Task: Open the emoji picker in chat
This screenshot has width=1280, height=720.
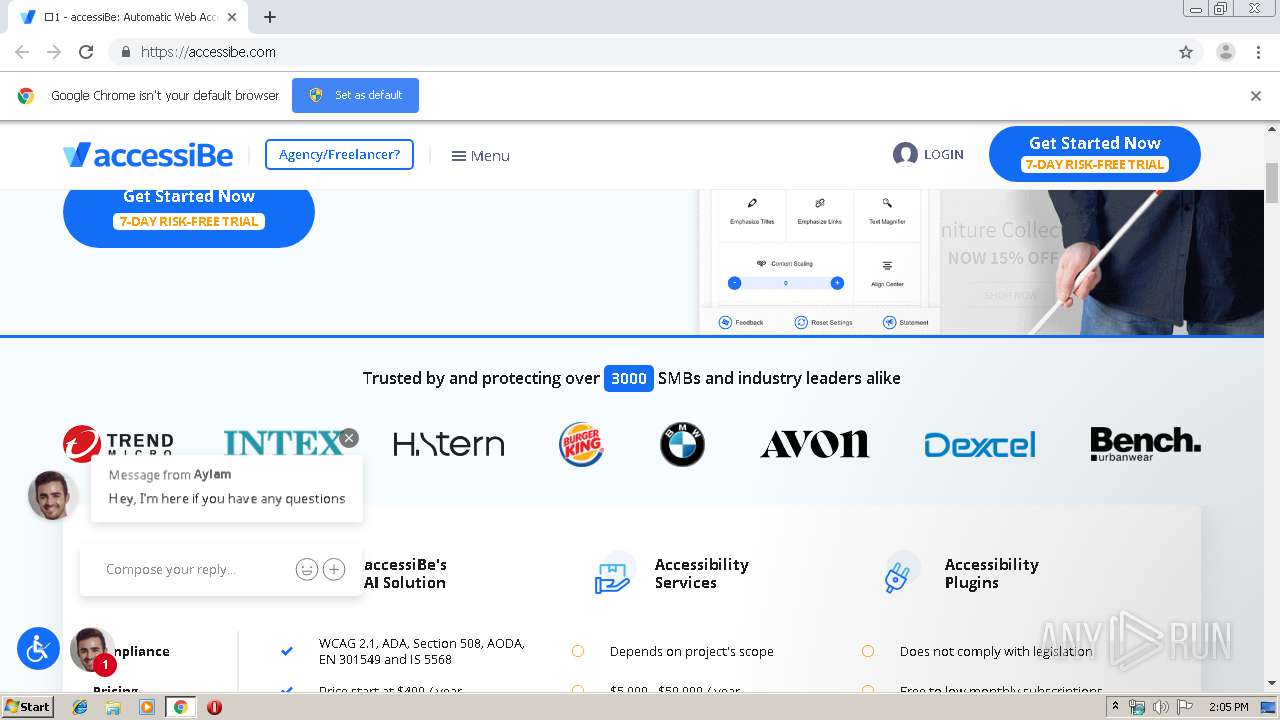Action: point(306,569)
